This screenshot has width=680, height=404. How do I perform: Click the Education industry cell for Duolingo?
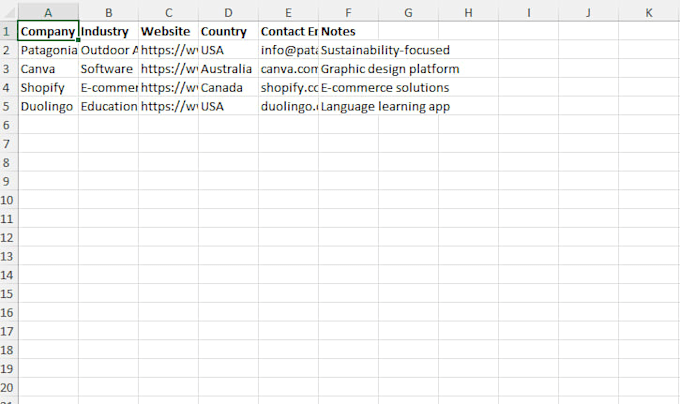pyautogui.click(x=108, y=106)
